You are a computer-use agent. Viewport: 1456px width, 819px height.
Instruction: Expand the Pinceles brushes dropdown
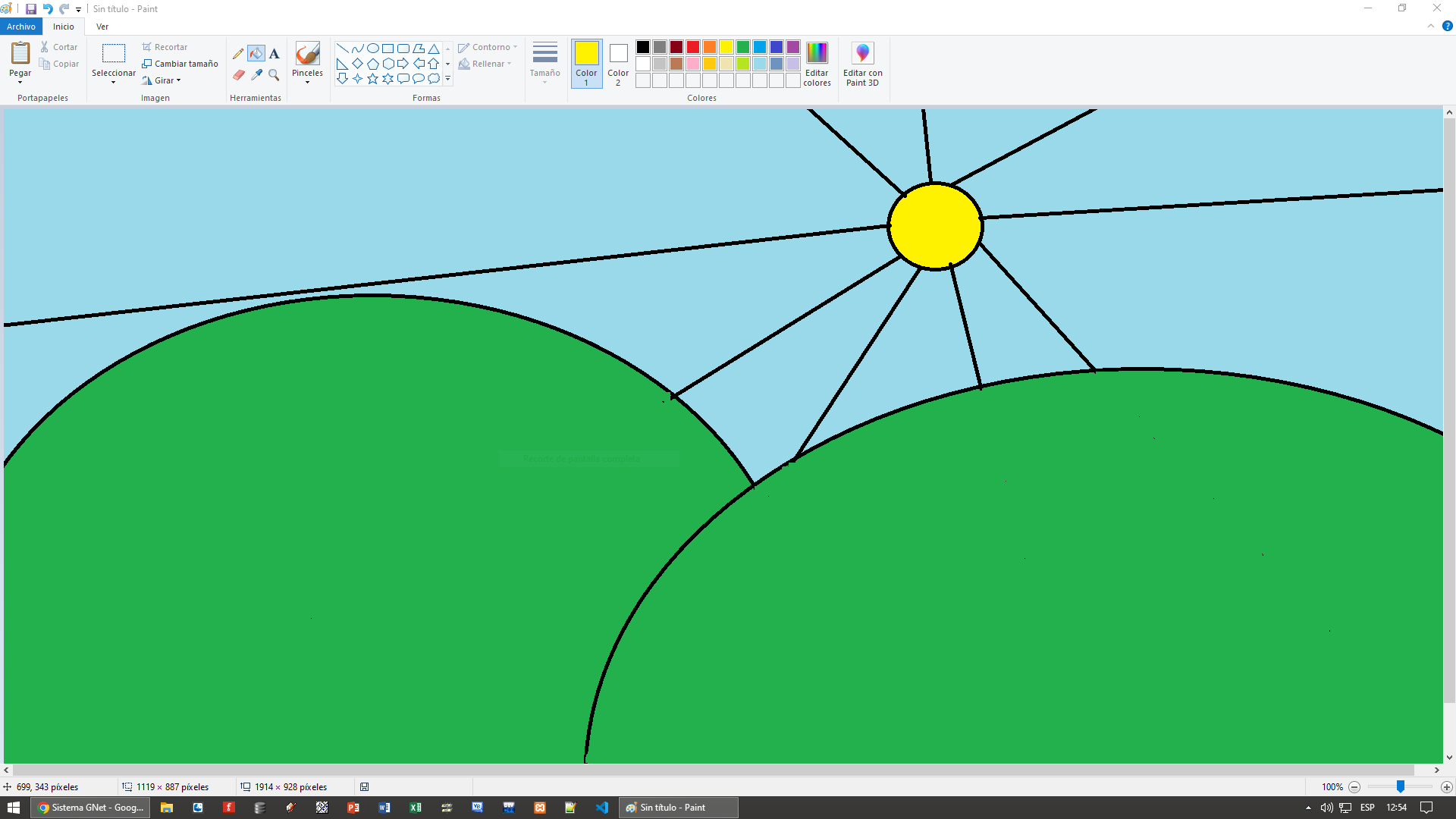tap(307, 82)
